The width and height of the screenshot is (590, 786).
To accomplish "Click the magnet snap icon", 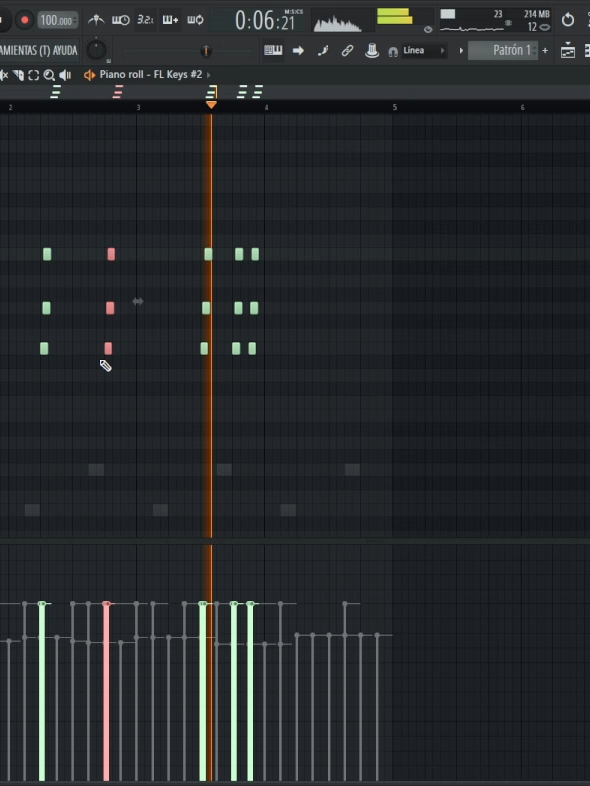I will (393, 52).
